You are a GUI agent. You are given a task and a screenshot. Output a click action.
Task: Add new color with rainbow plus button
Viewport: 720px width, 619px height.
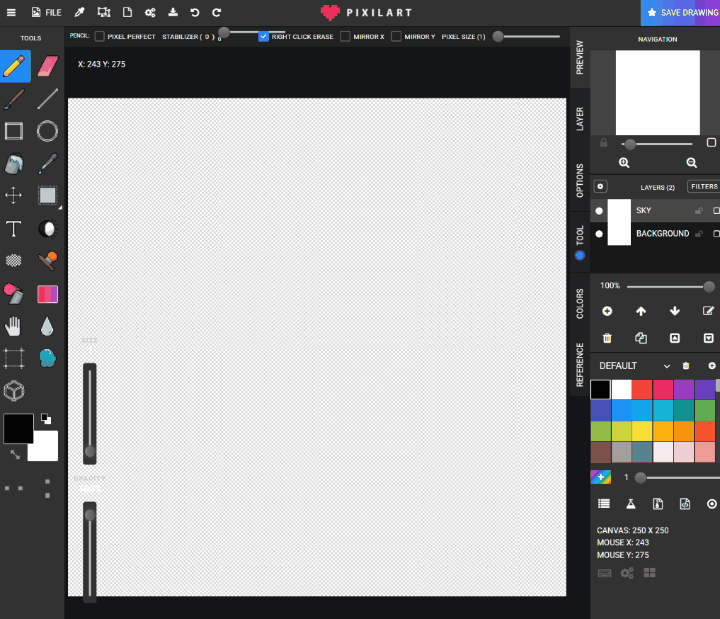(x=601, y=477)
